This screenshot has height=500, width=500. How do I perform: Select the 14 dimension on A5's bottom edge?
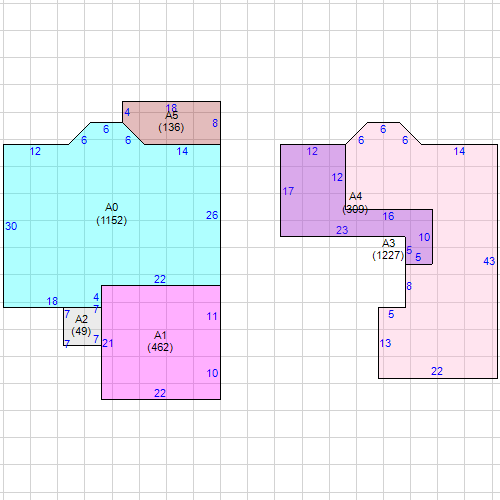pyautogui.click(x=182, y=151)
